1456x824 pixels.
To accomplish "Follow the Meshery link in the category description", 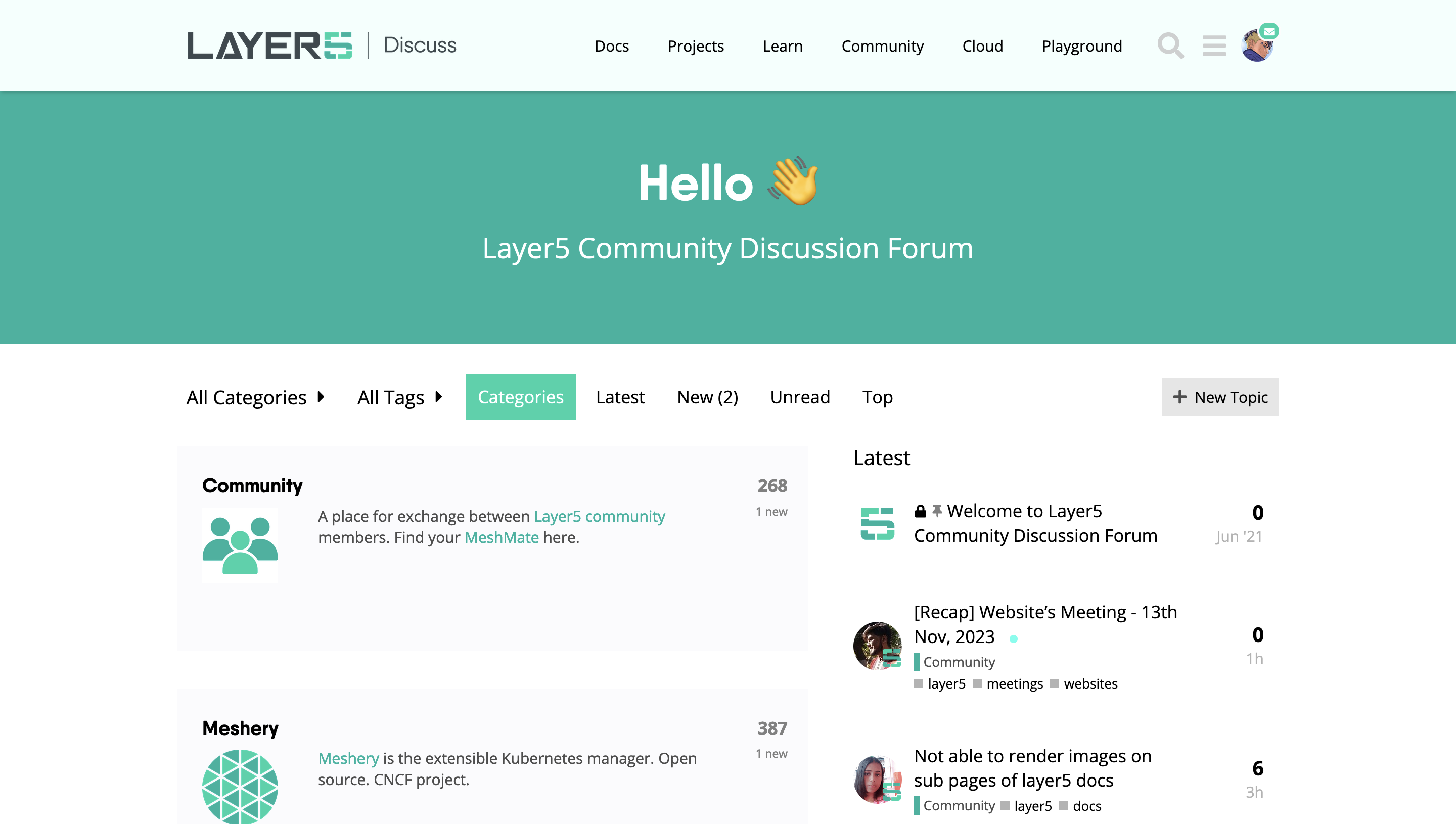I will pos(348,758).
